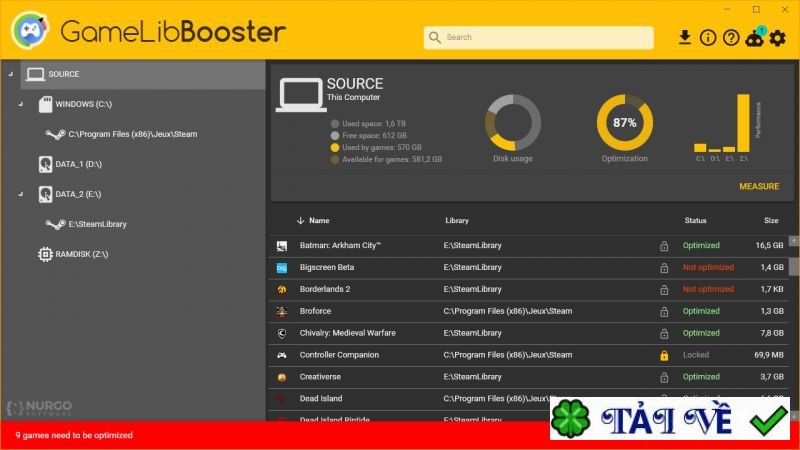Viewport: 800px width, 450px height.
Task: Click Bigscreen Beta blue icon
Action: (282, 268)
